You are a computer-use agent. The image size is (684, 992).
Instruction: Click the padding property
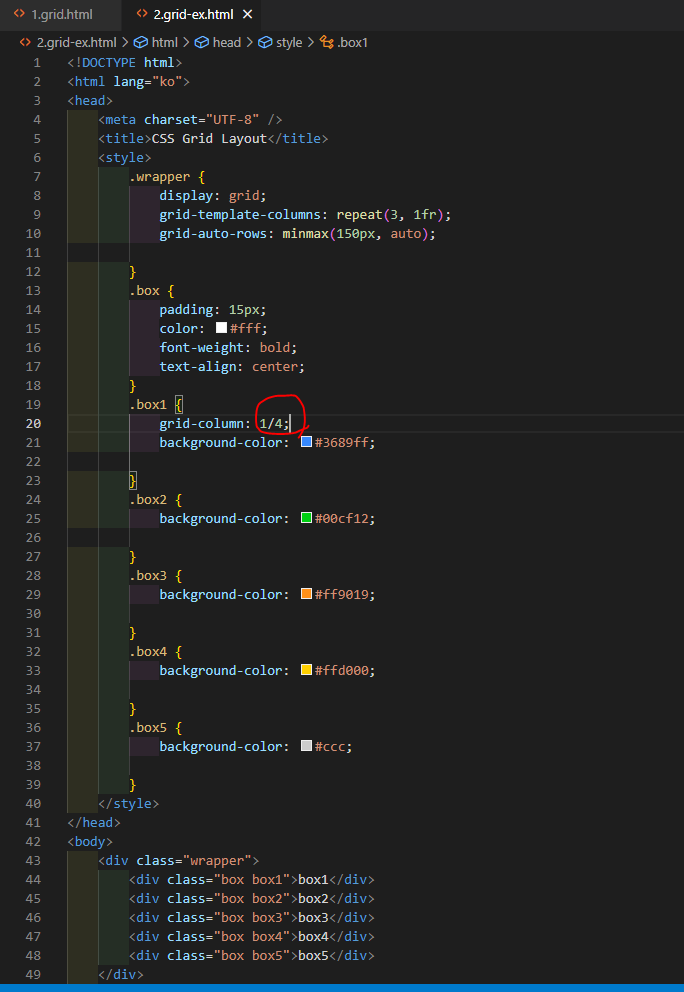tap(187, 309)
